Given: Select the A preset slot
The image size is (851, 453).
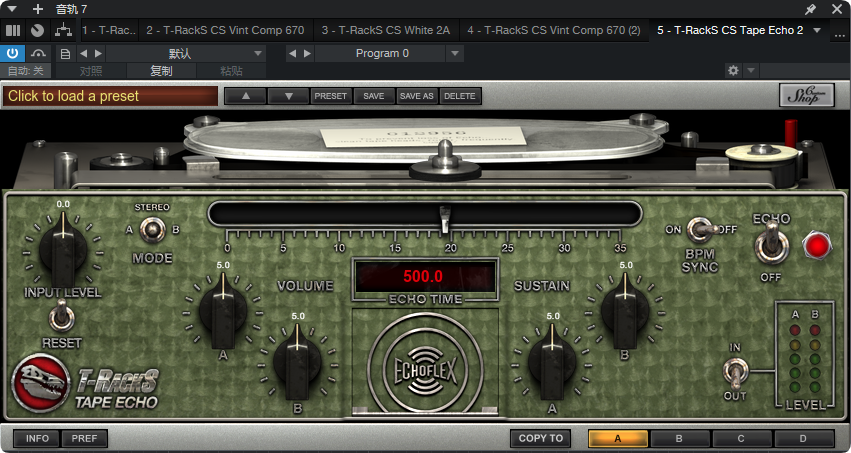Looking at the screenshot, I should 618,438.
